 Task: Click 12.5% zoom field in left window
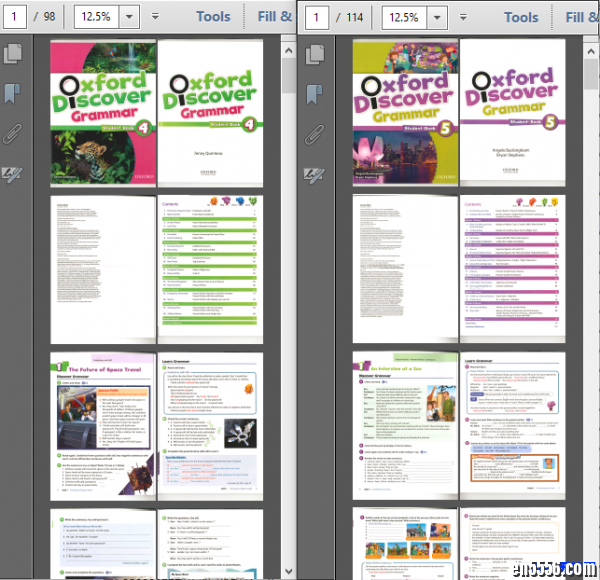point(96,17)
